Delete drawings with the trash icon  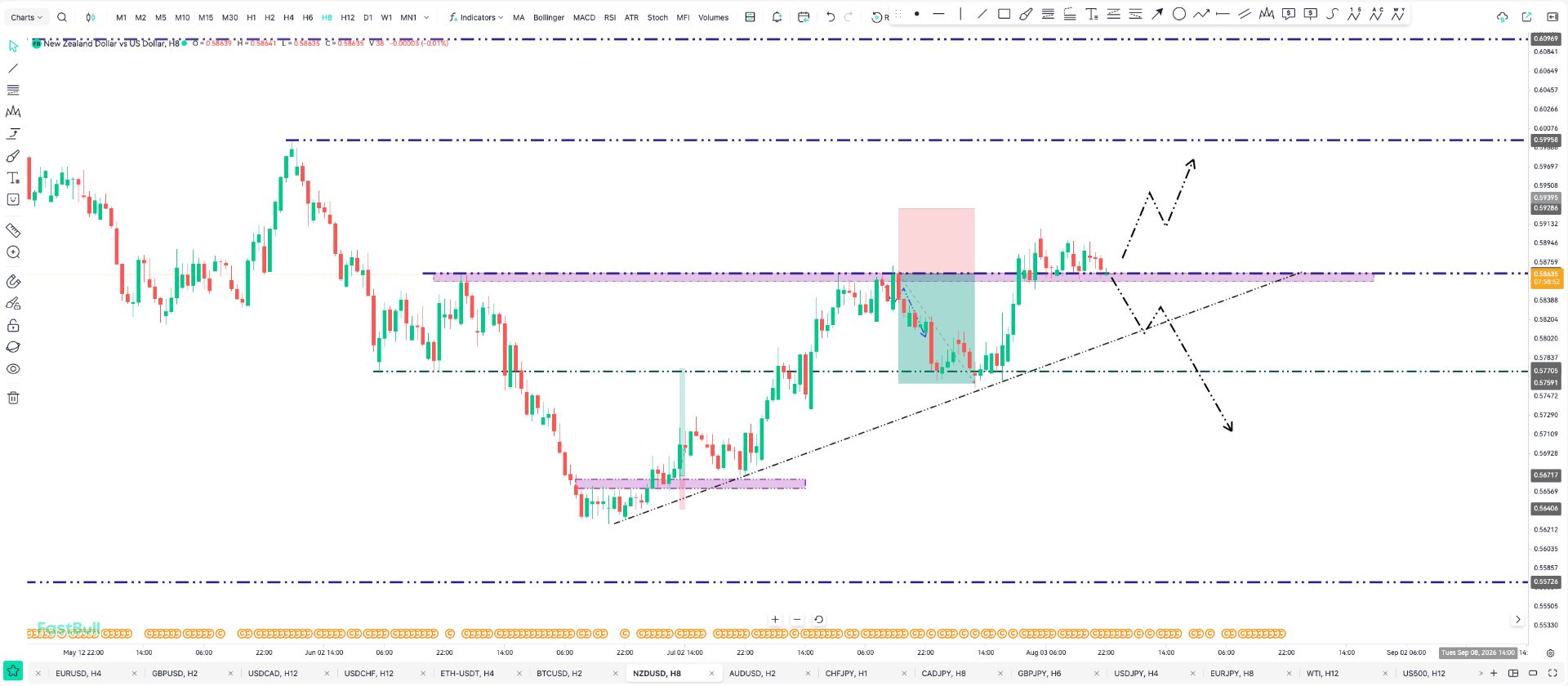point(13,398)
